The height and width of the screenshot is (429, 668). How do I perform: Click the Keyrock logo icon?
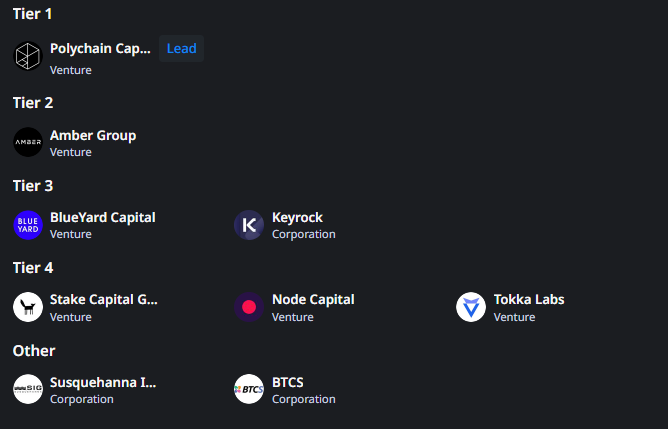(x=248, y=225)
